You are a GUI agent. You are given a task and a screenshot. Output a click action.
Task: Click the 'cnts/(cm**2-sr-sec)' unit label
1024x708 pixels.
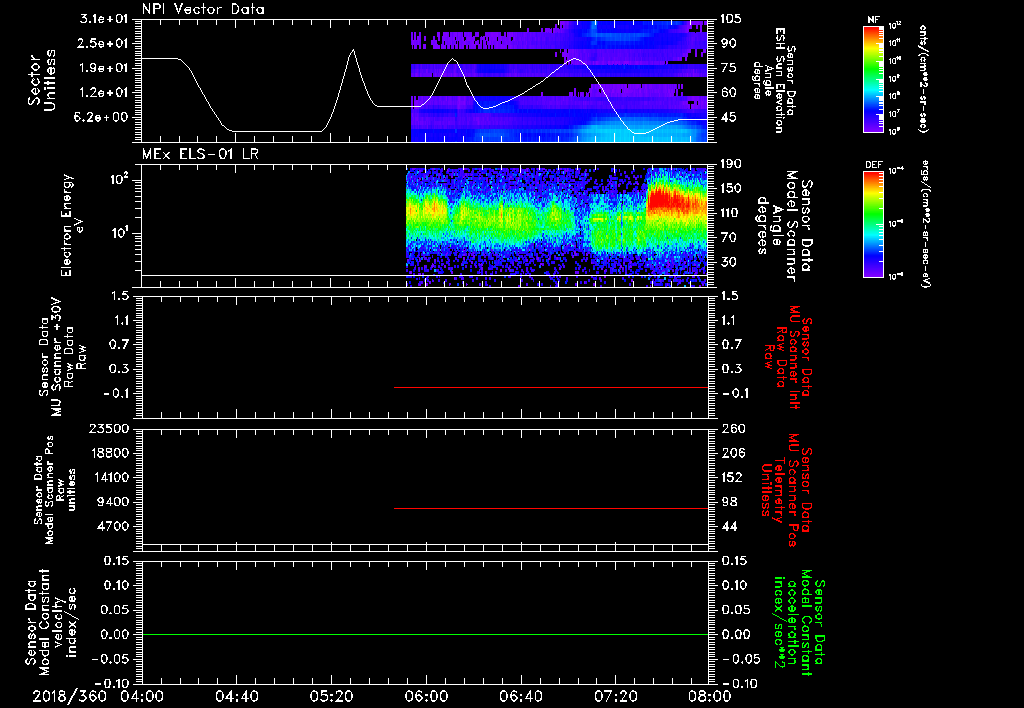pos(923,78)
